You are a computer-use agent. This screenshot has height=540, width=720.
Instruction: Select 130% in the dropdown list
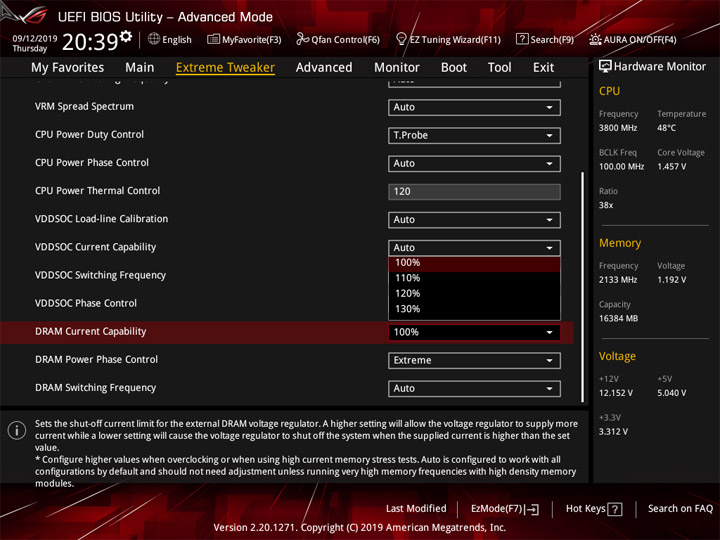(x=474, y=309)
